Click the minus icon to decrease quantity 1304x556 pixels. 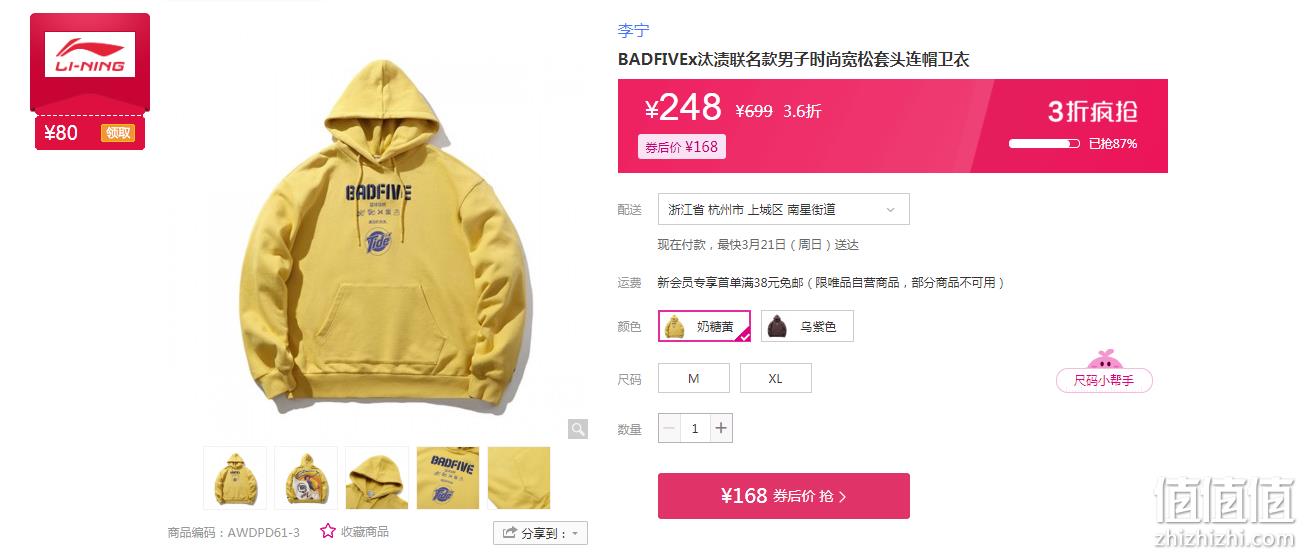point(669,429)
